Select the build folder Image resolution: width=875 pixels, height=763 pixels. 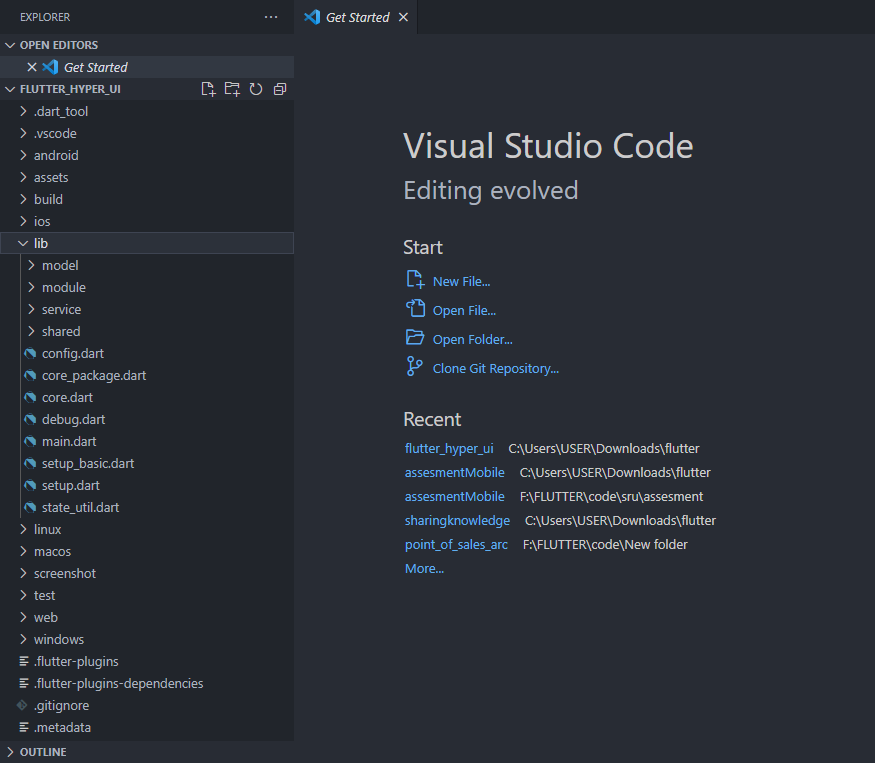[147, 199]
